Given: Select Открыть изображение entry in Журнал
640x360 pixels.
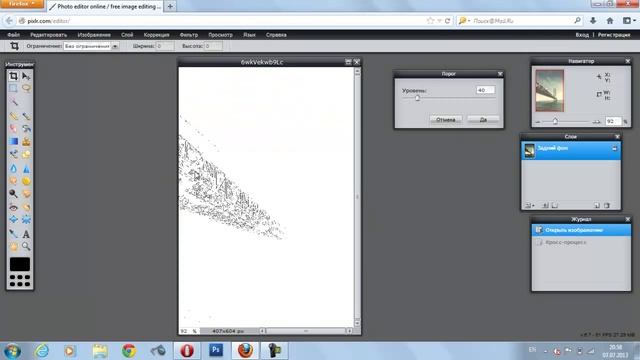Looking at the screenshot, I should (x=581, y=230).
